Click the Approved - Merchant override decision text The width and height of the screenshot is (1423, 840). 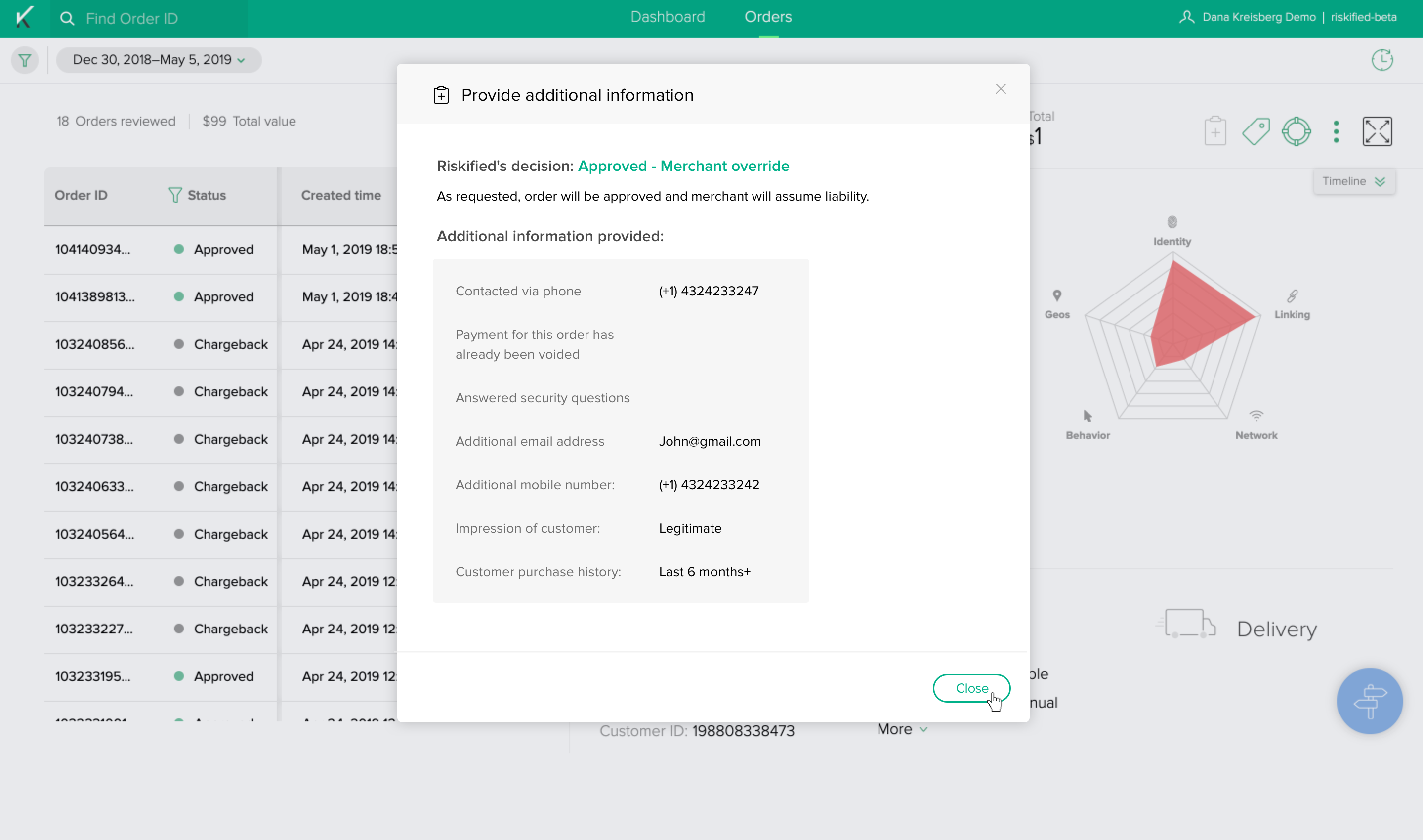coord(683,166)
